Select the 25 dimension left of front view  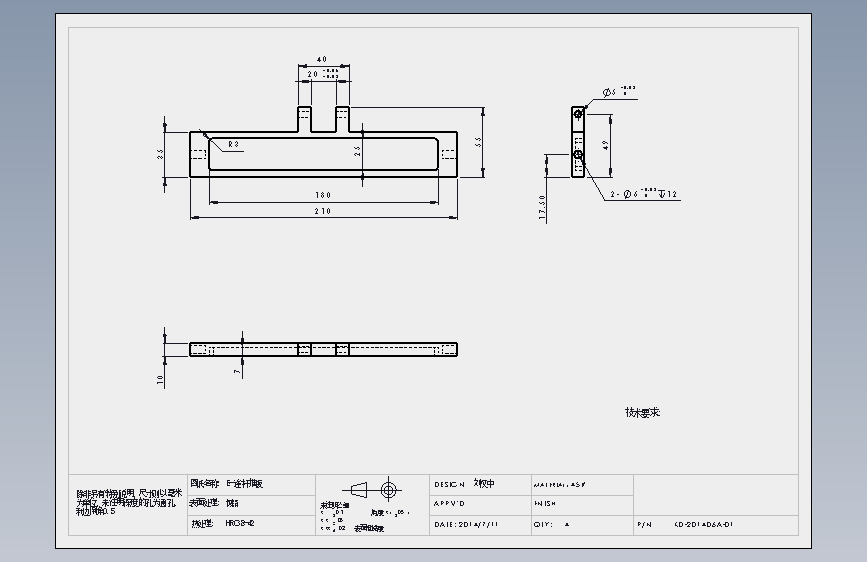pyautogui.click(x=160, y=154)
